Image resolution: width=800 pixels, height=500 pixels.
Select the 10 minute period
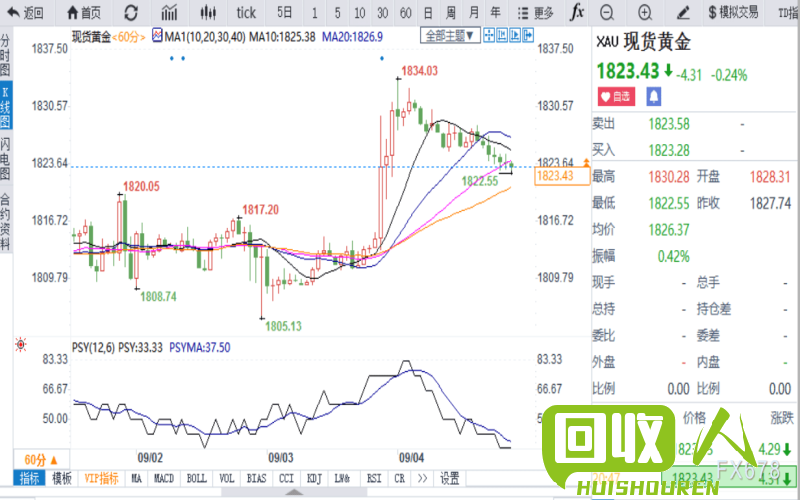[x=360, y=13]
